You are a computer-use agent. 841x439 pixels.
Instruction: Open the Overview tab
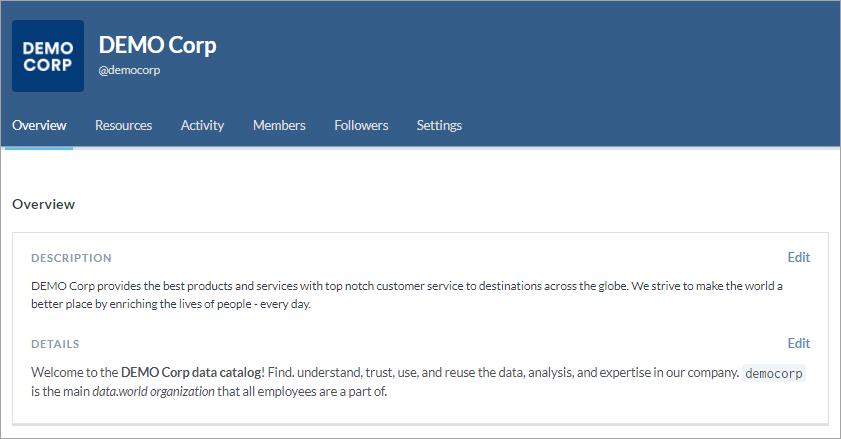(x=39, y=125)
